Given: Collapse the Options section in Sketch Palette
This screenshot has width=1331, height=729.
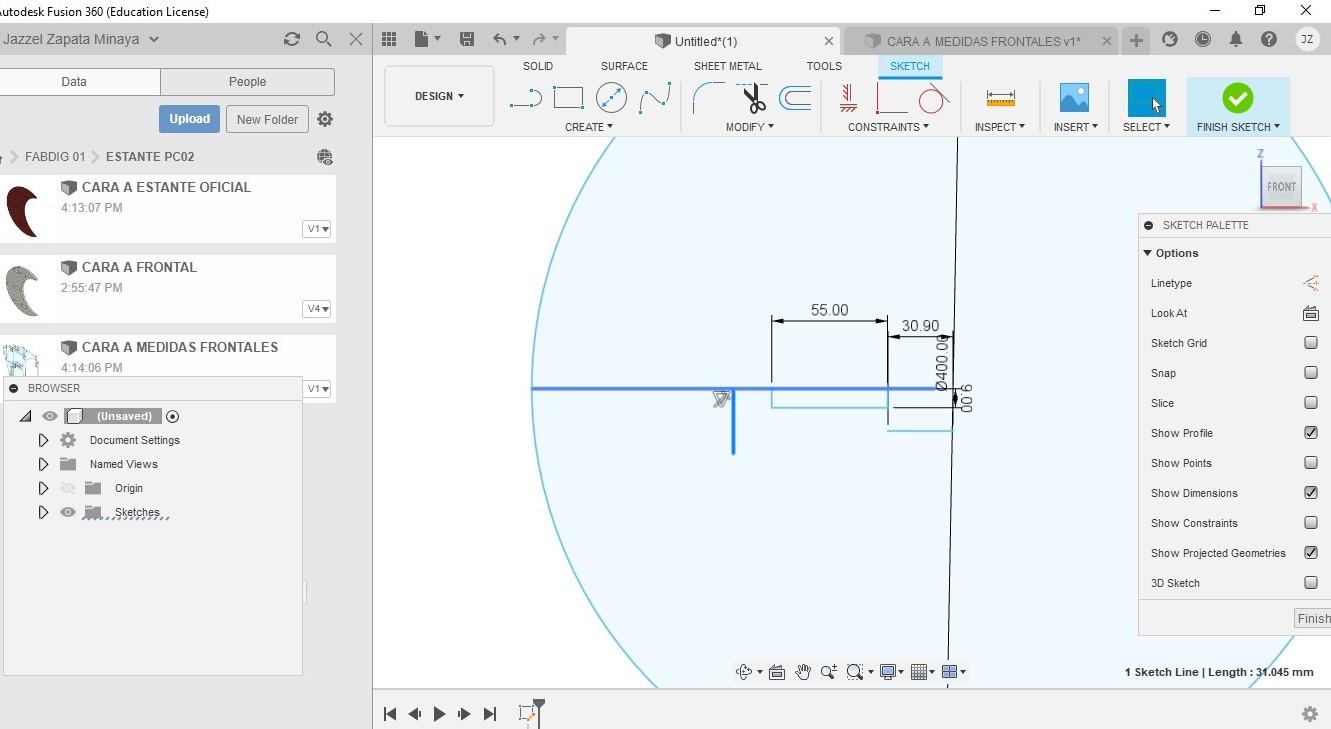Looking at the screenshot, I should (x=1148, y=253).
